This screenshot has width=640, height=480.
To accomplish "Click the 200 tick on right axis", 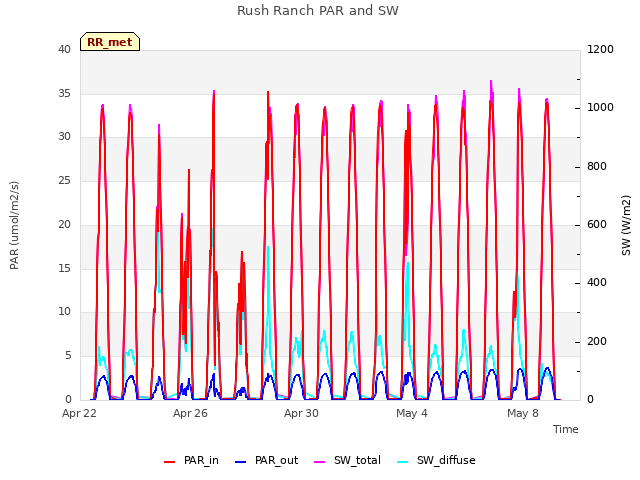I will (x=597, y=341).
